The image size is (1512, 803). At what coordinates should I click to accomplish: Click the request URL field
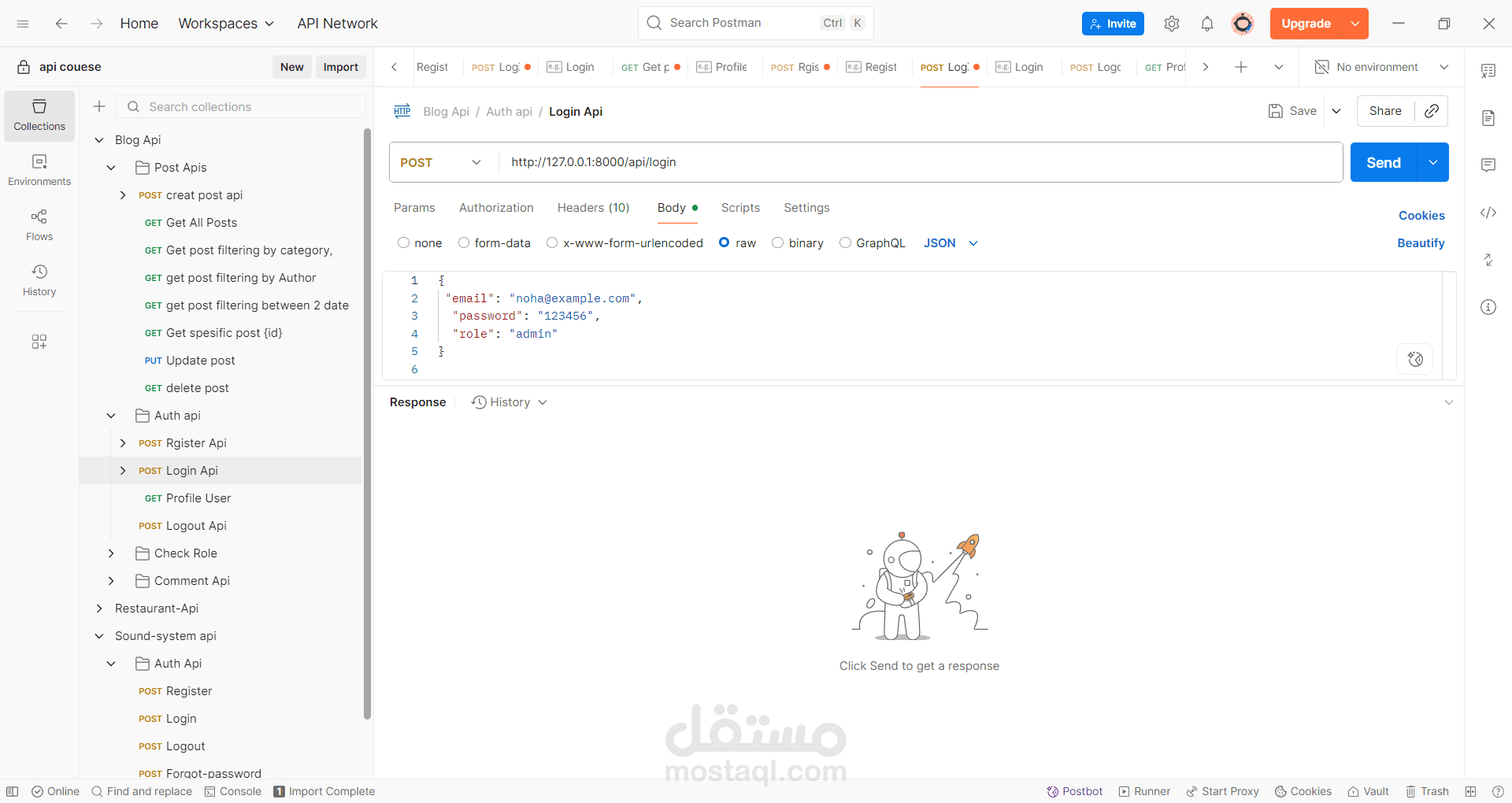[x=920, y=162]
